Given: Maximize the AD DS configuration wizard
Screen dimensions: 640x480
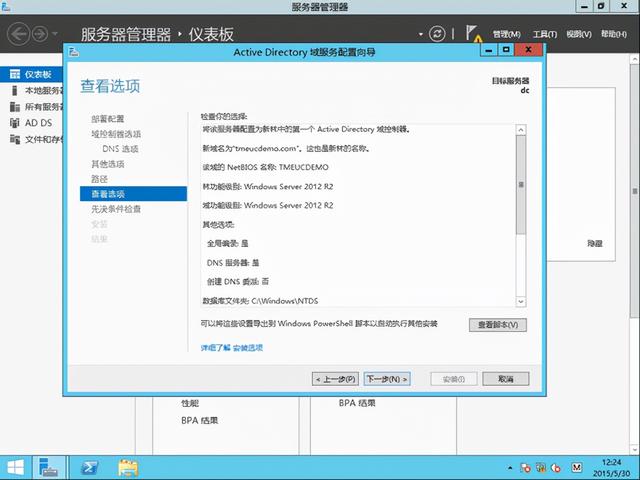Looking at the screenshot, I should [506, 50].
